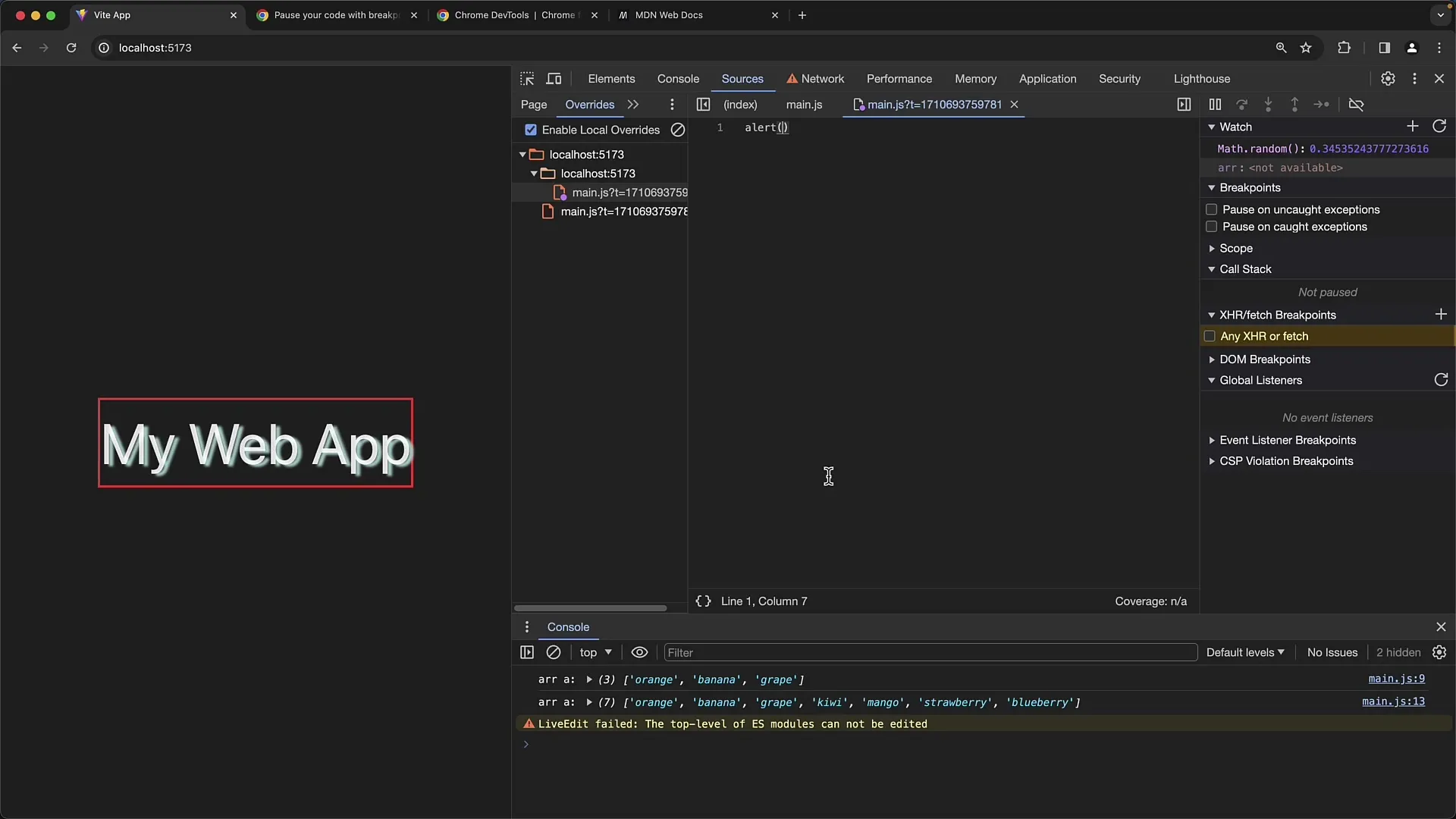Viewport: 1456px width, 819px height.
Task: Open a new browser tab
Action: click(x=802, y=15)
